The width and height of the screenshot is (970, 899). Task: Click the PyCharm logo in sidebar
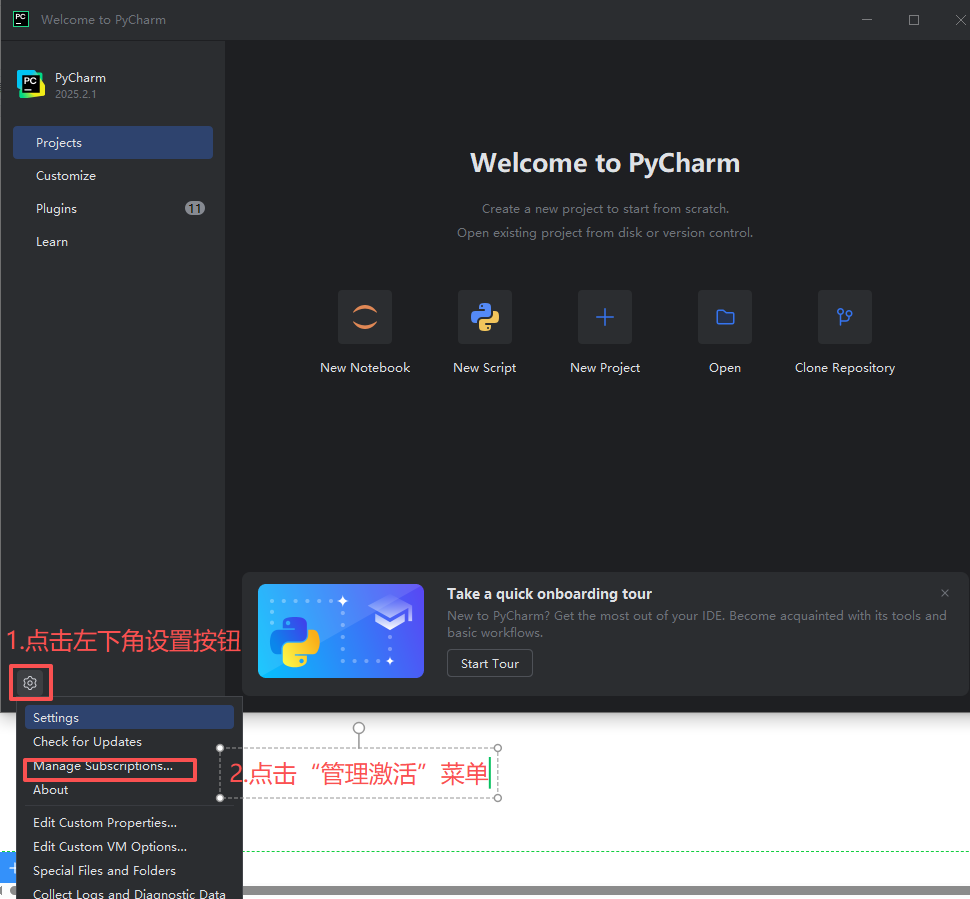31,85
